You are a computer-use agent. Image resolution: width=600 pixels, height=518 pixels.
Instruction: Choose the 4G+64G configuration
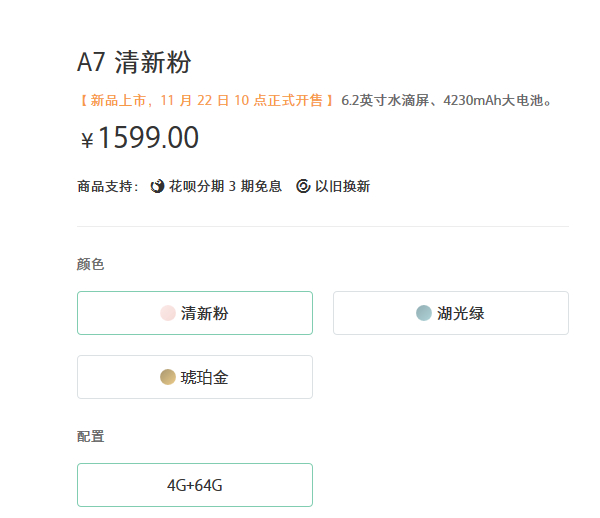coord(195,485)
